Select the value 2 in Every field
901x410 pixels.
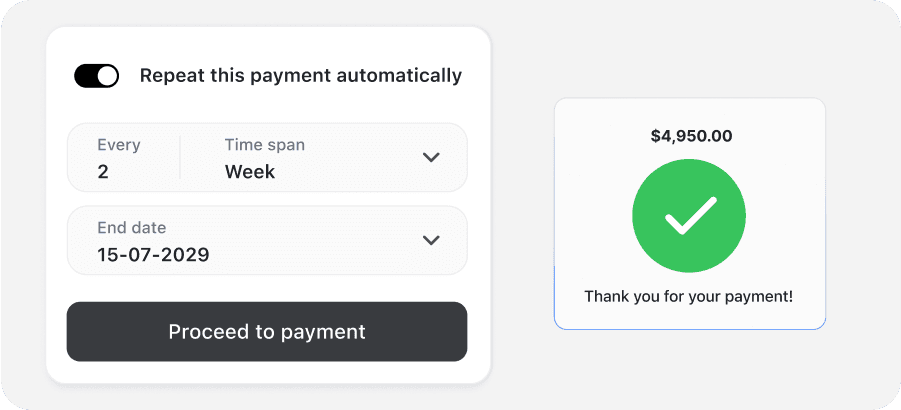(x=103, y=172)
